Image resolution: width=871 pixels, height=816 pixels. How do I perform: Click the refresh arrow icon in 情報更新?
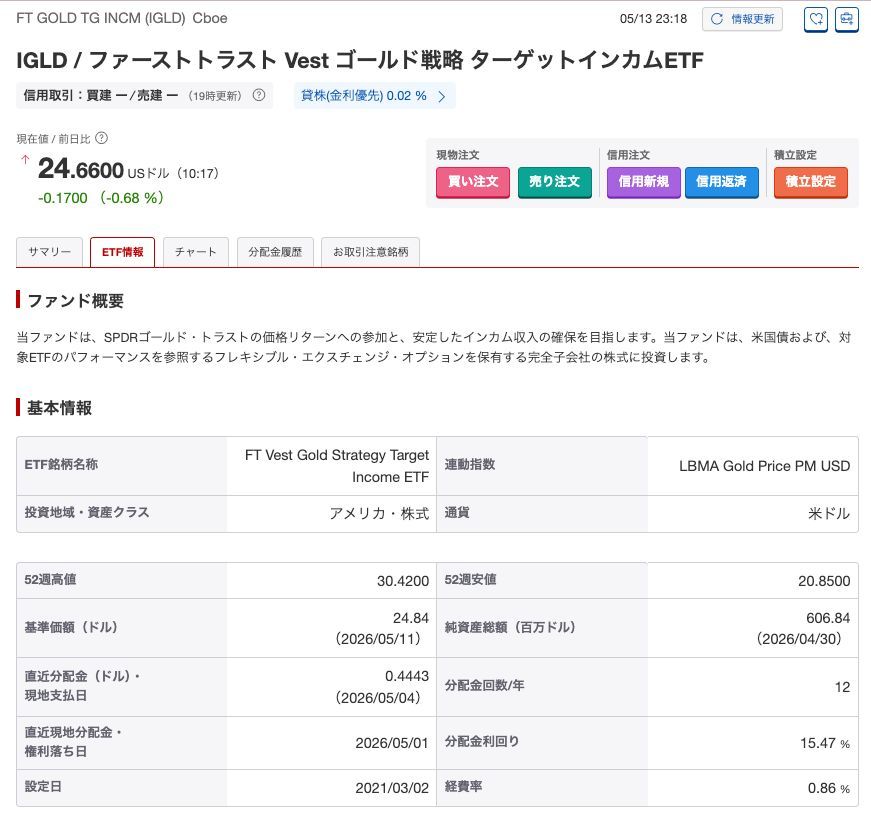717,19
